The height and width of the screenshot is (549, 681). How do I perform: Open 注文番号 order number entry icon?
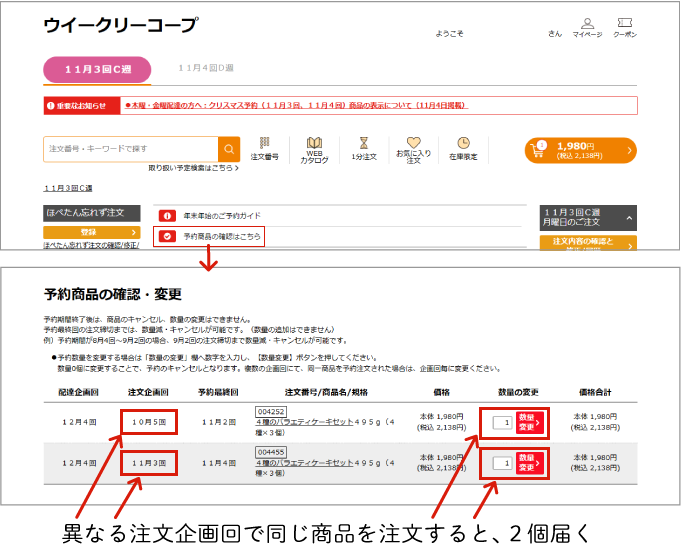[264, 149]
